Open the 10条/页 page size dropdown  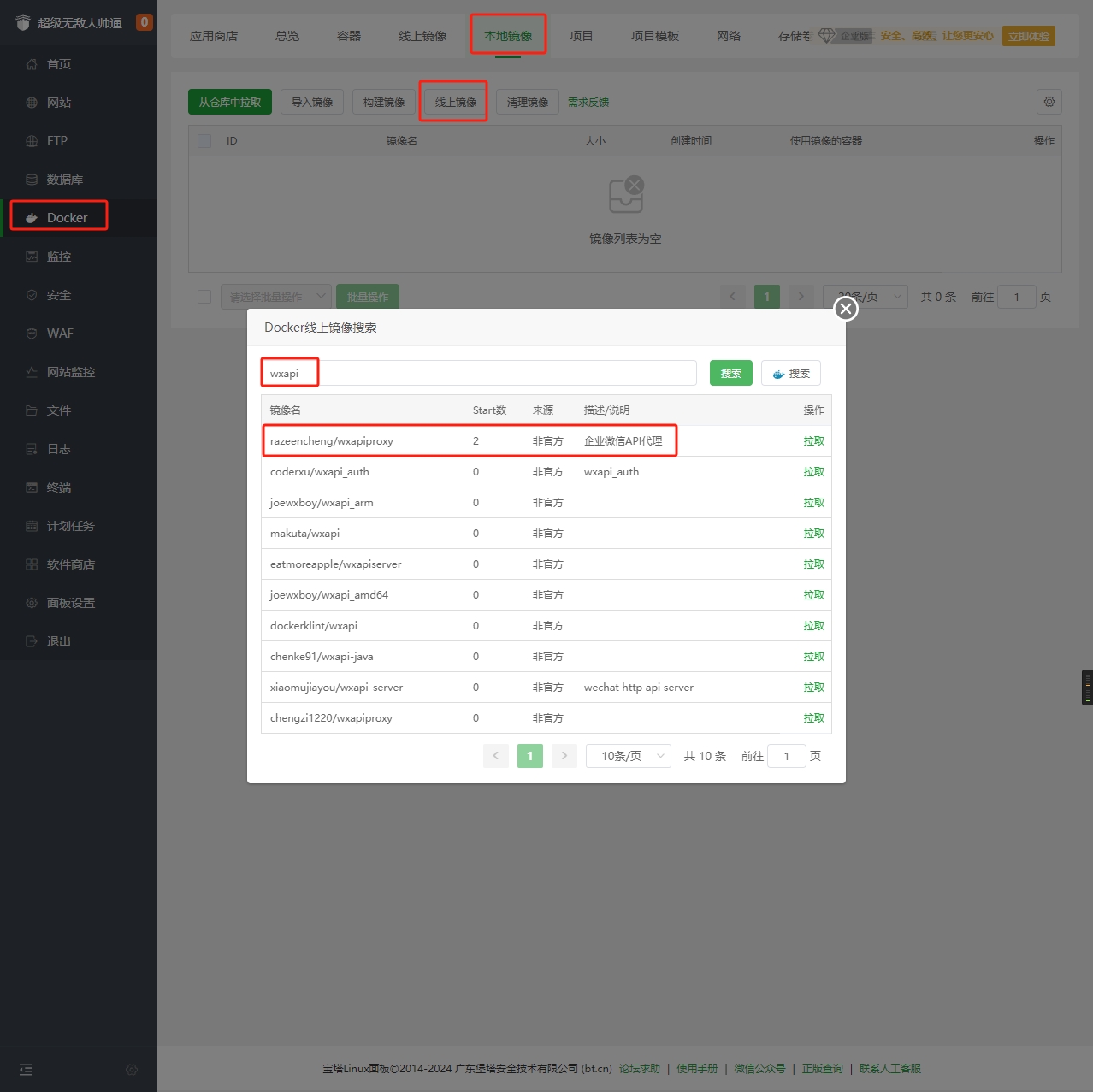point(629,756)
